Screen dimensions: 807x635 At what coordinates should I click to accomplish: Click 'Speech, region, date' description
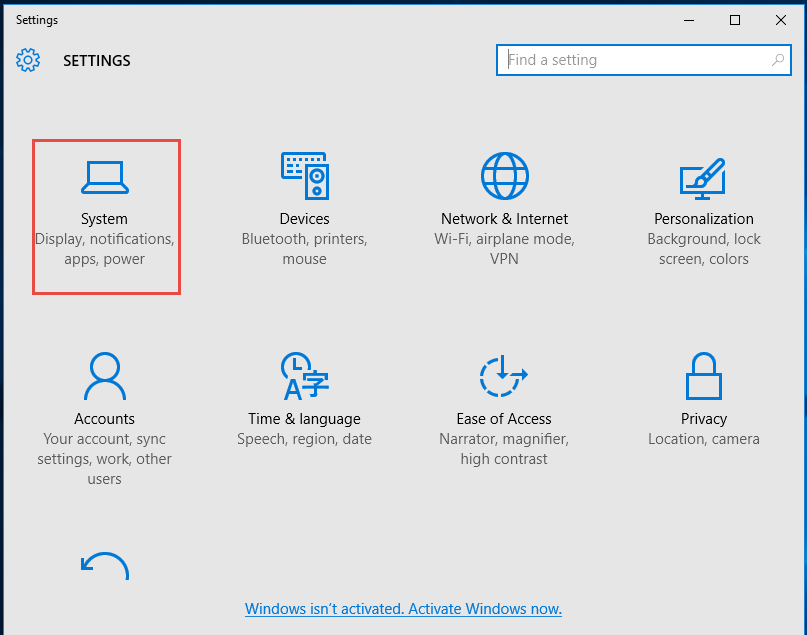(x=305, y=439)
